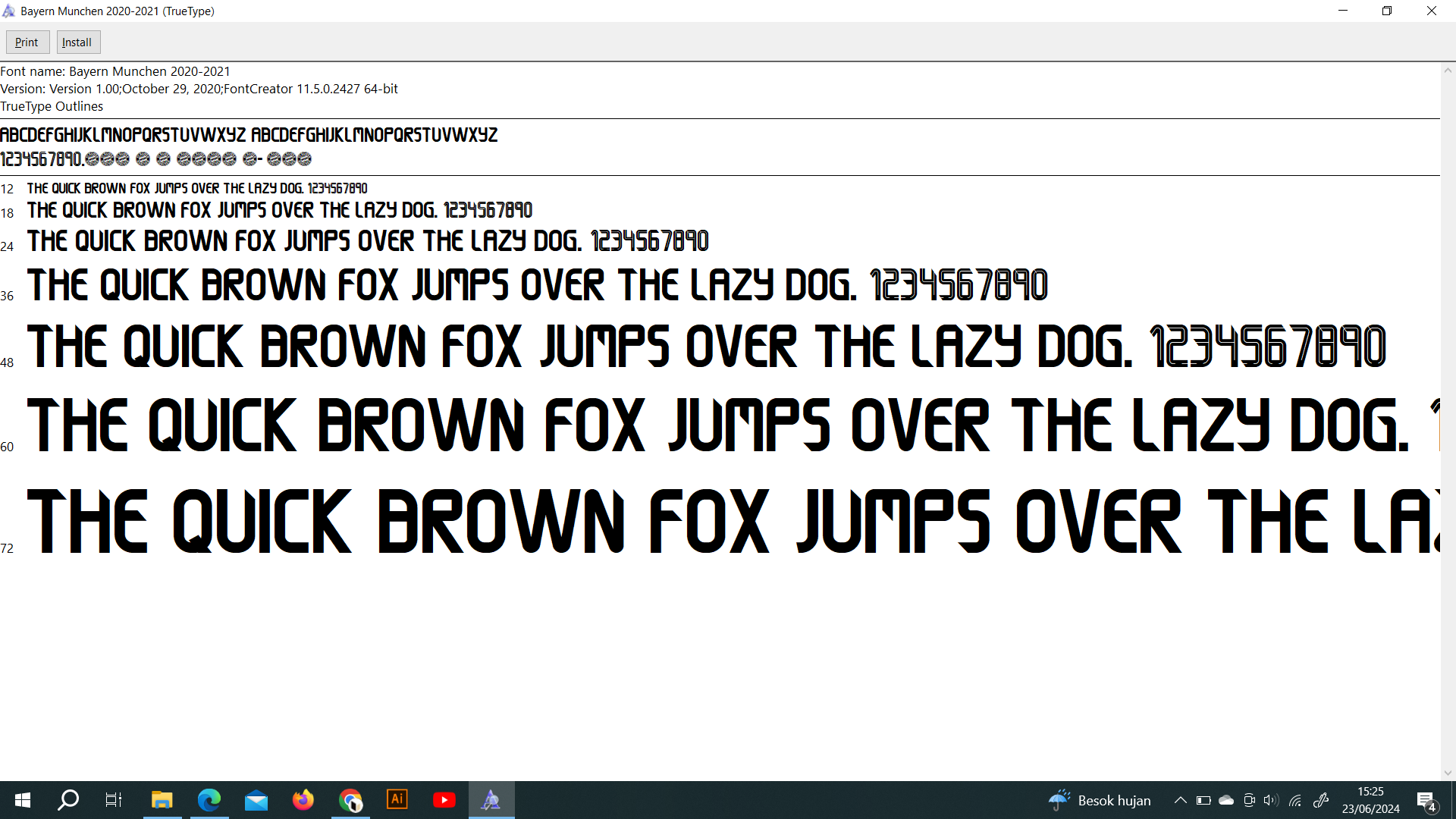1456x819 pixels.
Task: Open Adobe Illustrator from the taskbar
Action: [397, 800]
